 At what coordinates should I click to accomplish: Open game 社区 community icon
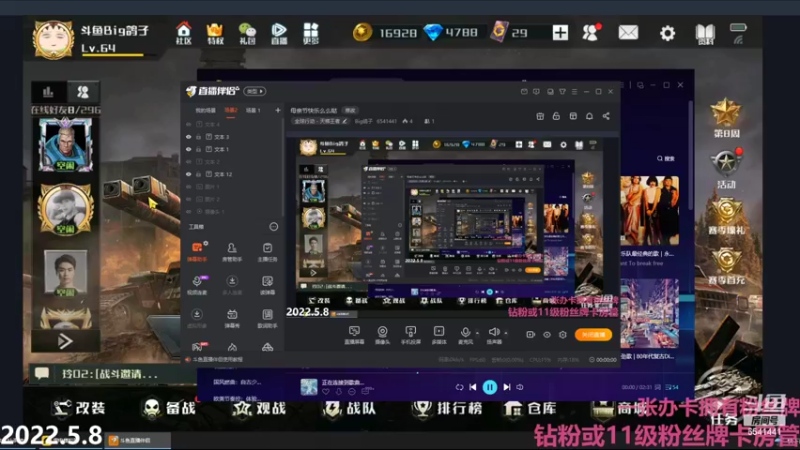pos(184,33)
